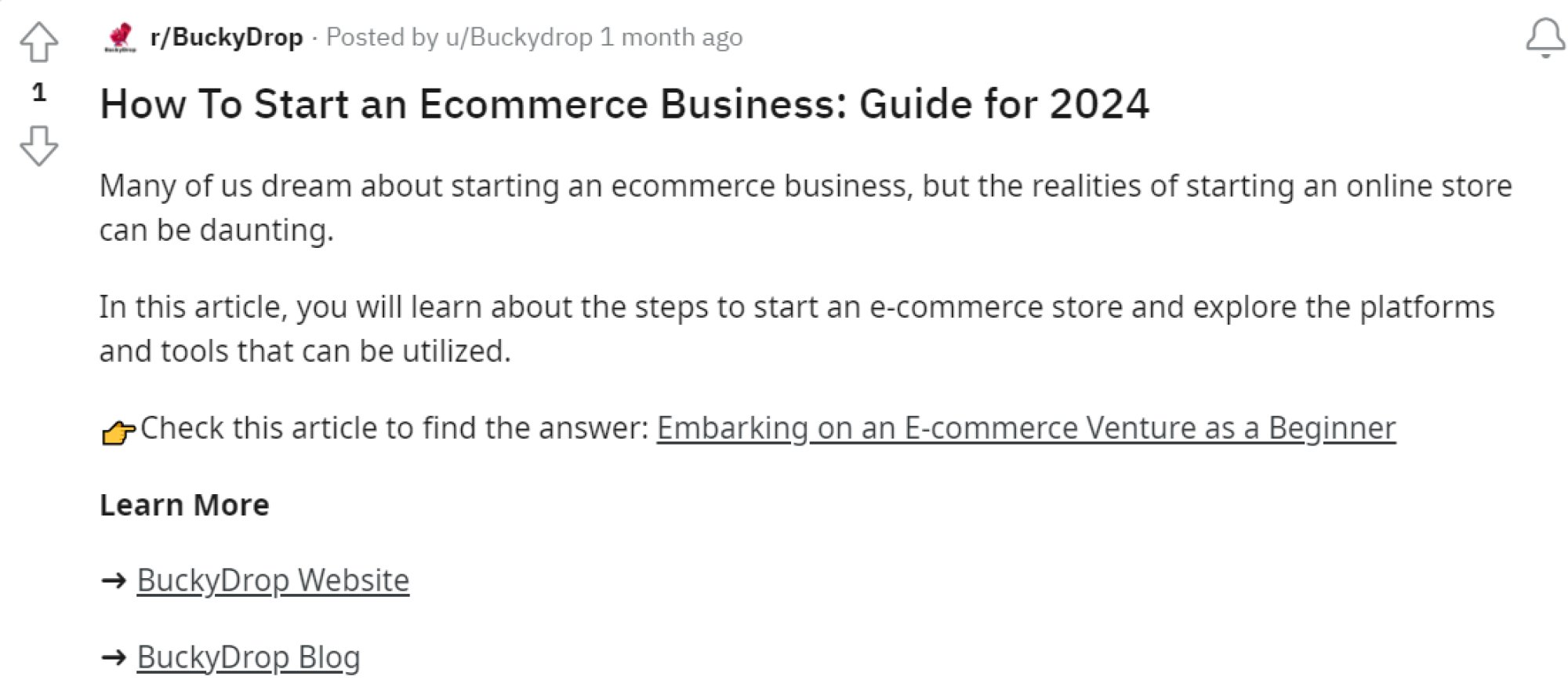Click the paragraph about steps to start store
Screen dimensions: 1568x695
click(797, 329)
